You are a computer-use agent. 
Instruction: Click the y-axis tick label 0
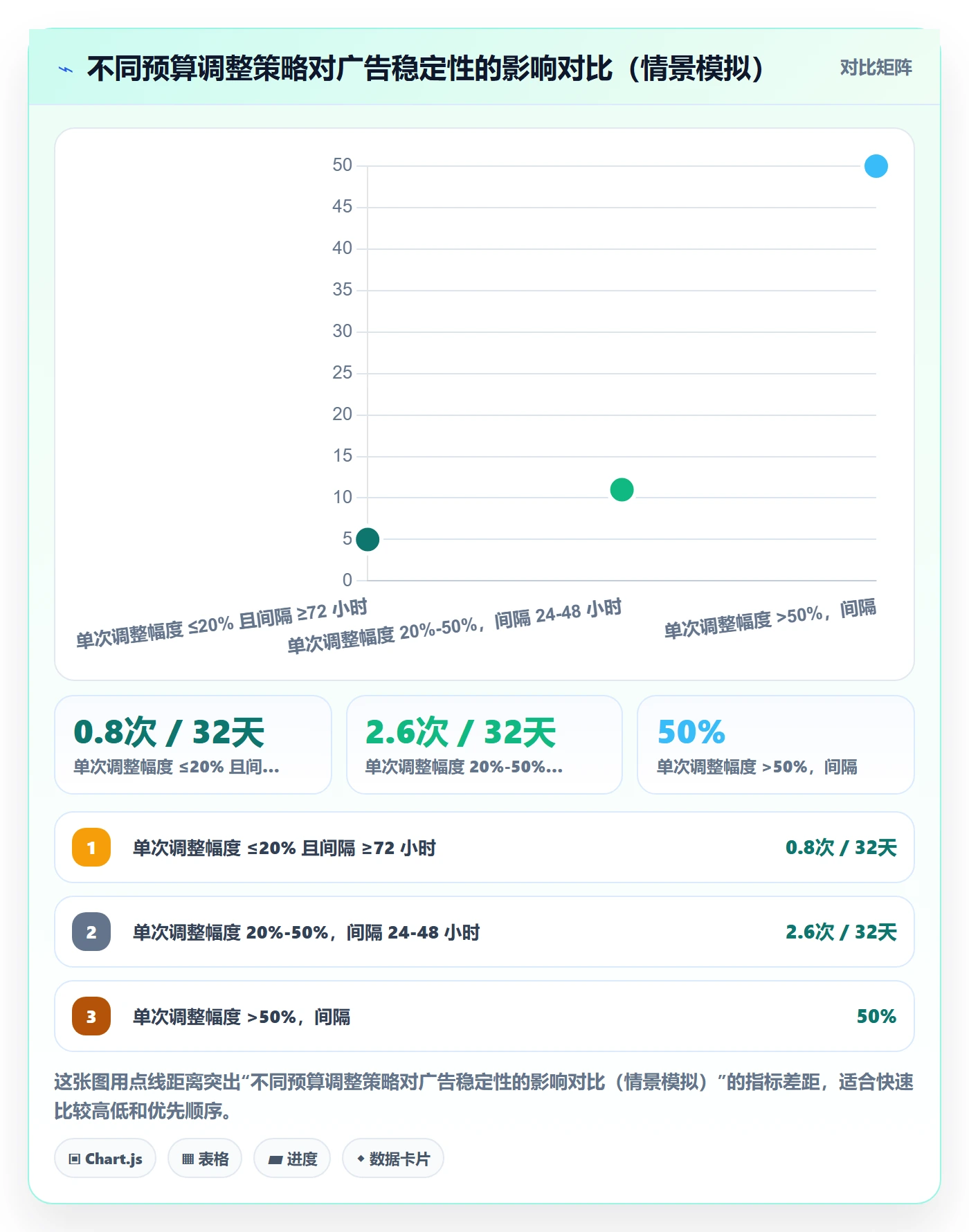tap(347, 580)
